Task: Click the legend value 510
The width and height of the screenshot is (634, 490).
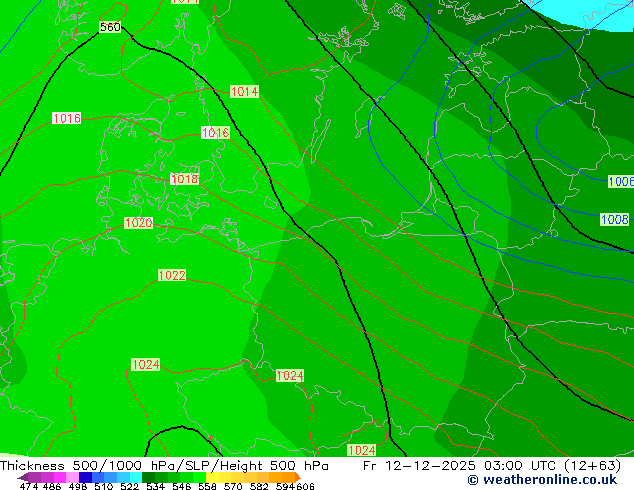Action: point(104,486)
